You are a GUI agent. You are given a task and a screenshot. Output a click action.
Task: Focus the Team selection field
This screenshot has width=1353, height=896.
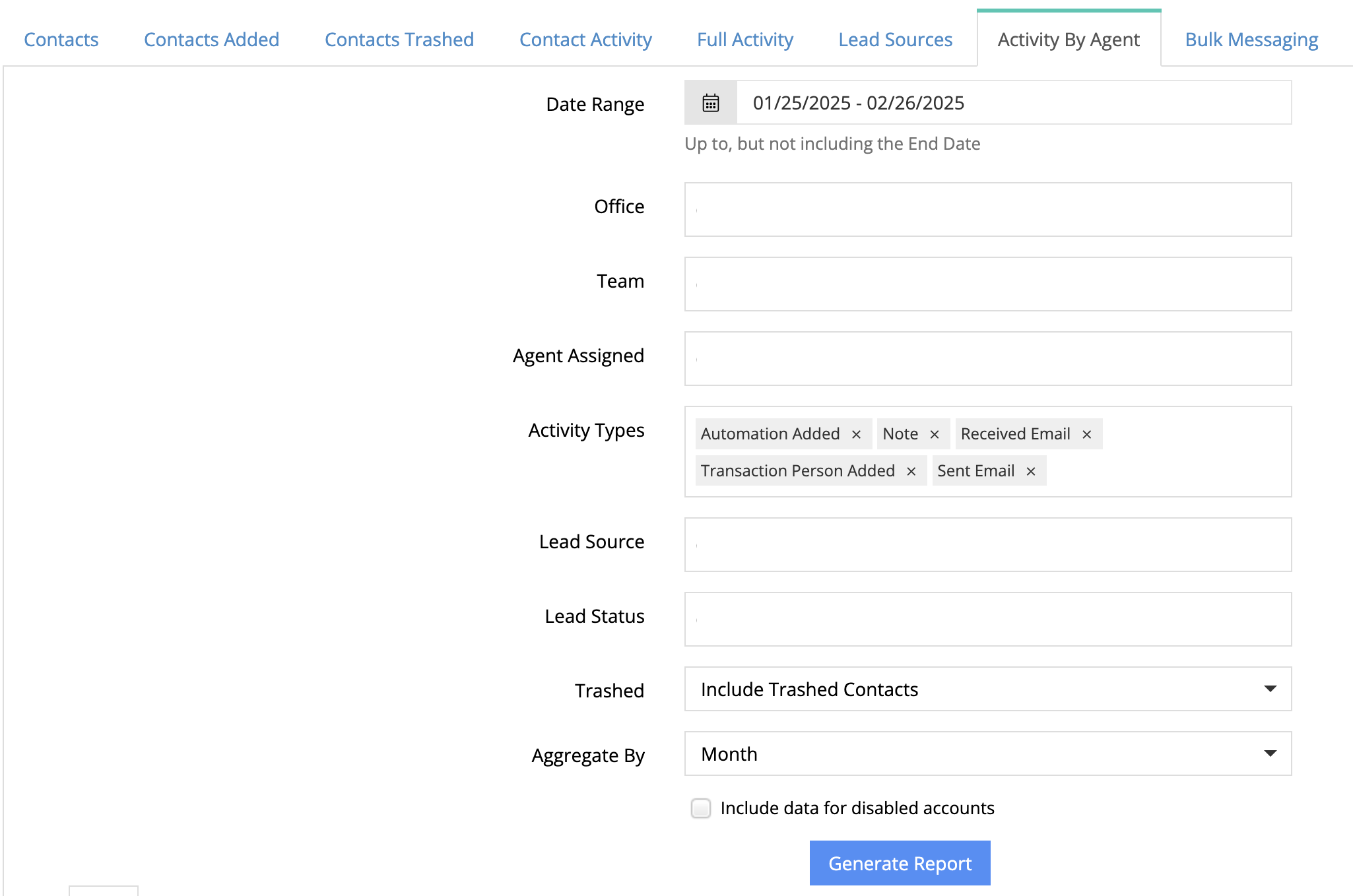coord(987,284)
